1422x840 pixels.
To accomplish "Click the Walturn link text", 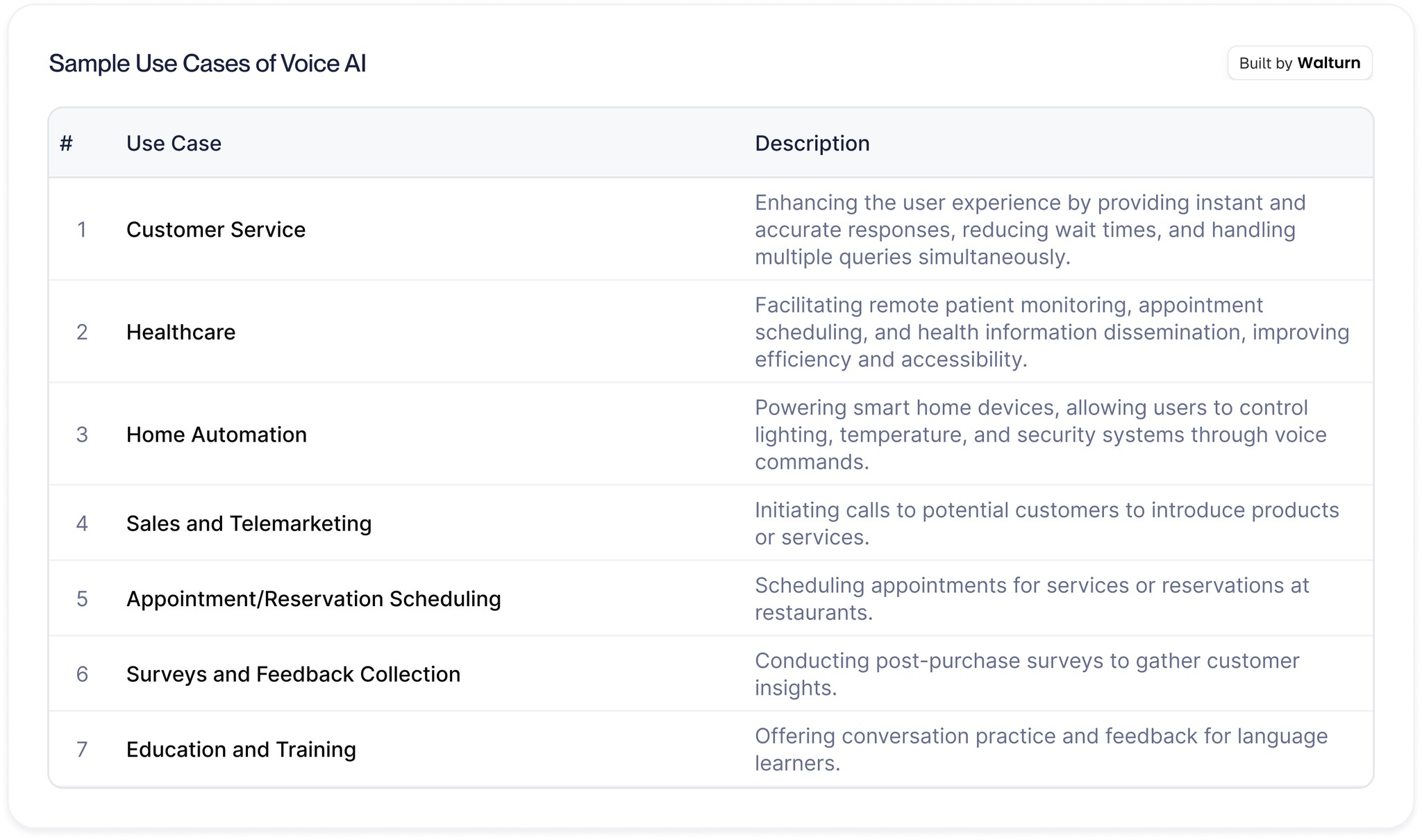I will click(x=1330, y=62).
